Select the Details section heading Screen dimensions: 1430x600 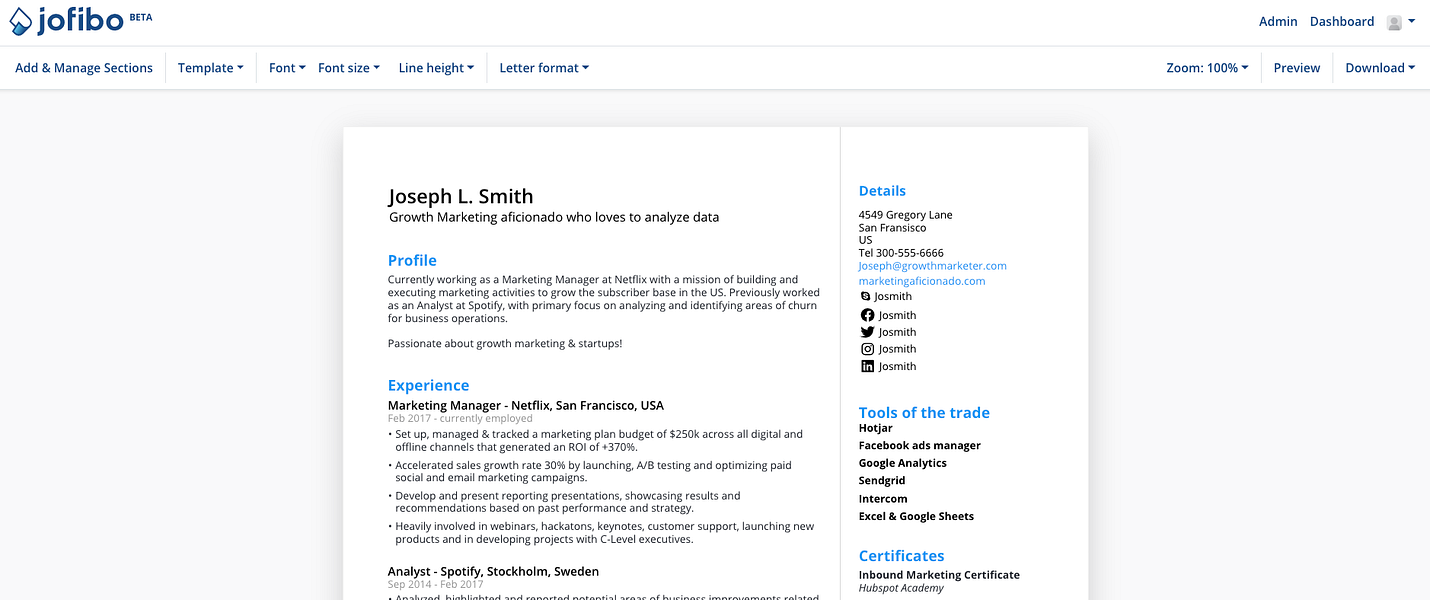pos(882,191)
